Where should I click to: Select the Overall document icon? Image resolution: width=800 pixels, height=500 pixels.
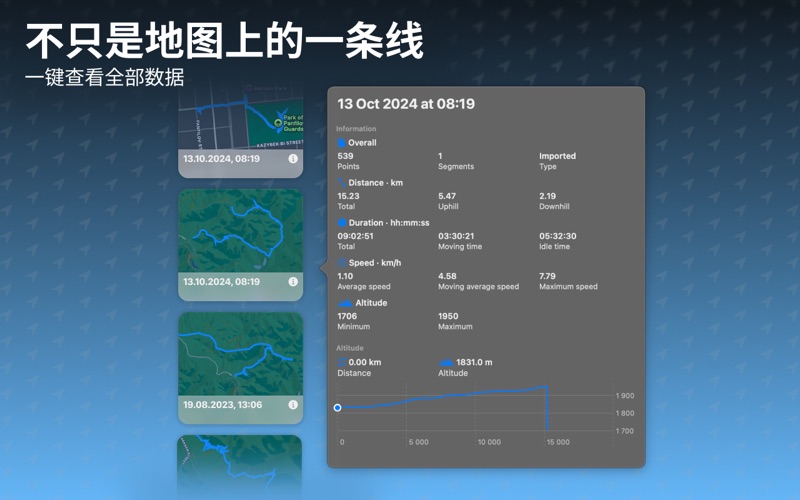[x=342, y=143]
